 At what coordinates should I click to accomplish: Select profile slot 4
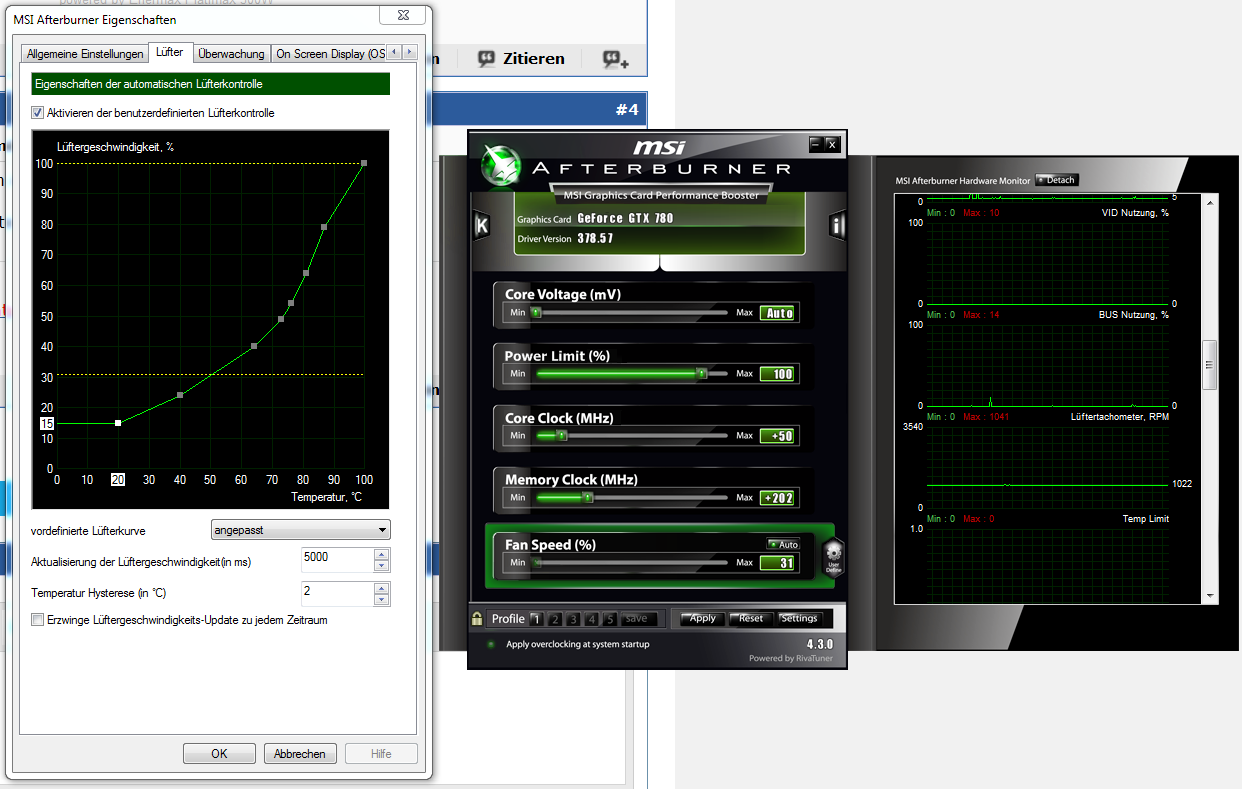pyautogui.click(x=592, y=619)
